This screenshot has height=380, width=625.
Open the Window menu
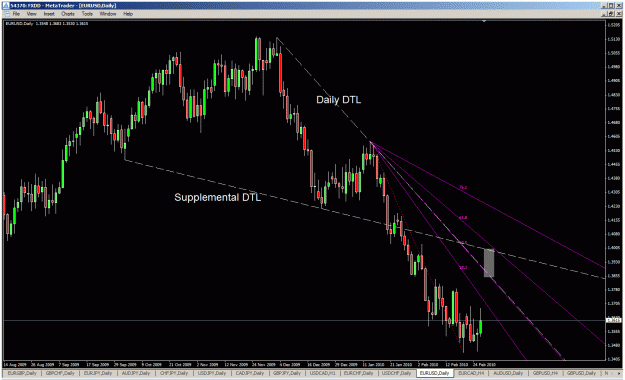click(x=108, y=14)
